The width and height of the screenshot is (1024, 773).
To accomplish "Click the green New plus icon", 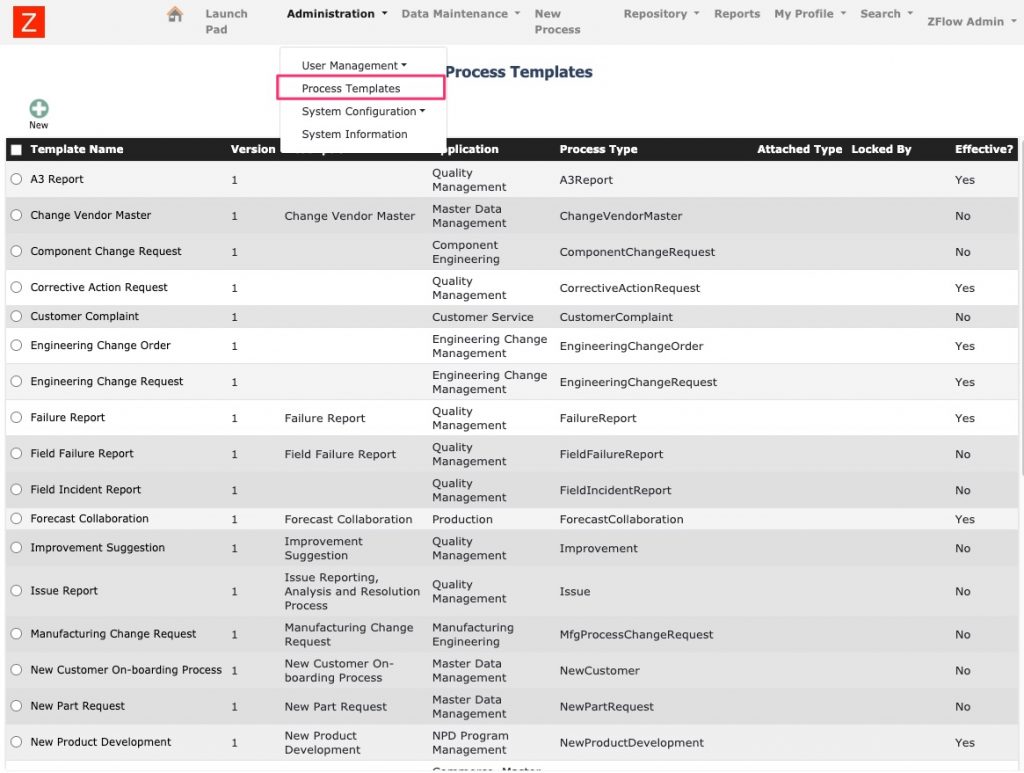I will click(x=39, y=108).
